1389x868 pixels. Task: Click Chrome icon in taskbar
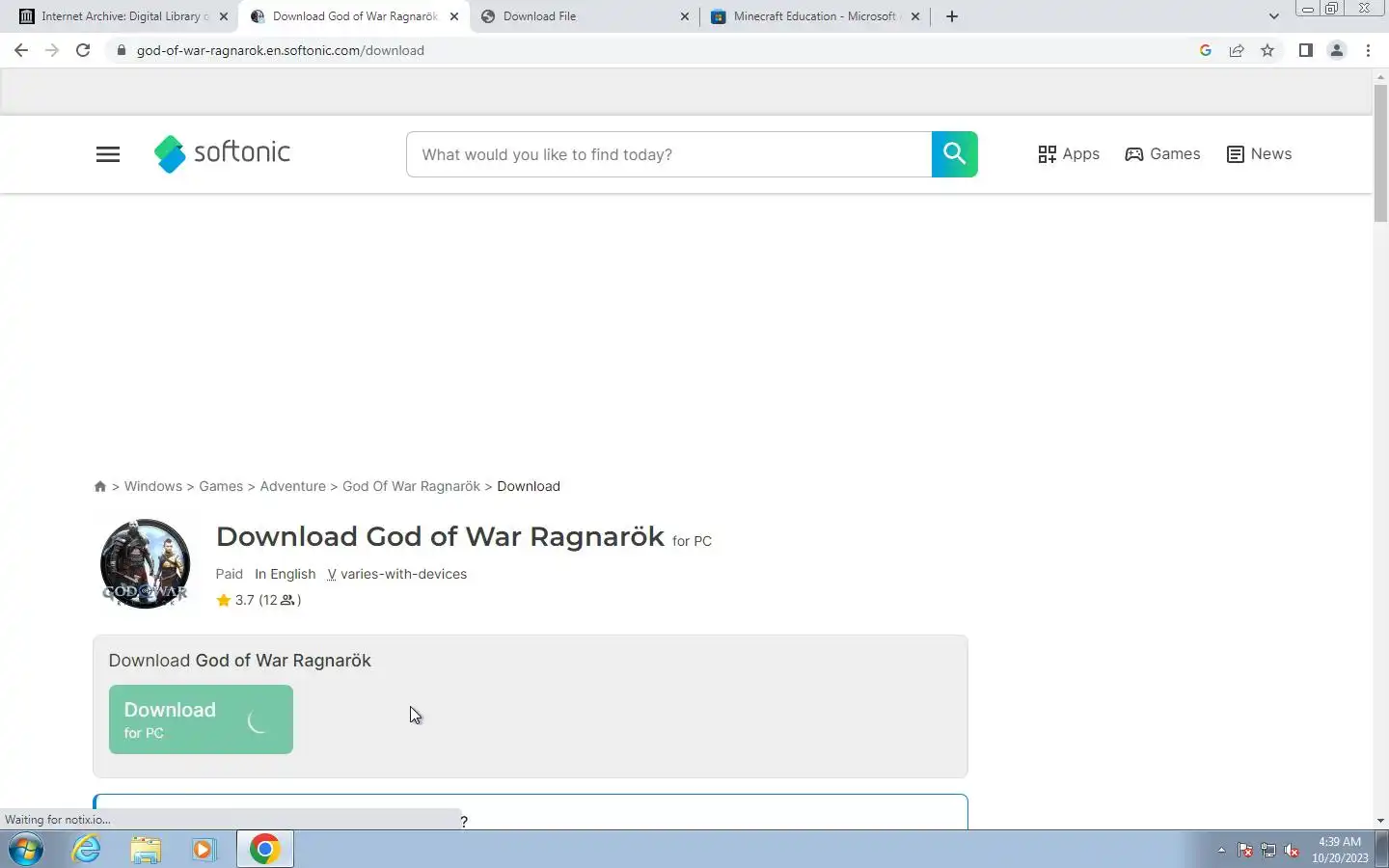click(265, 850)
